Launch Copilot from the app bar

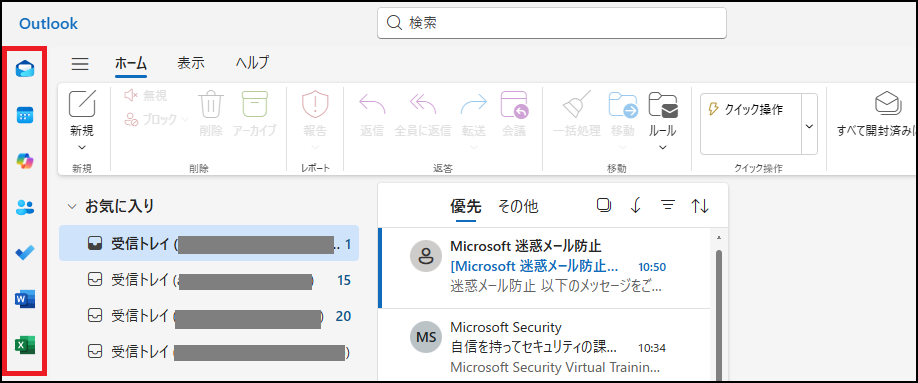pyautogui.click(x=25, y=161)
